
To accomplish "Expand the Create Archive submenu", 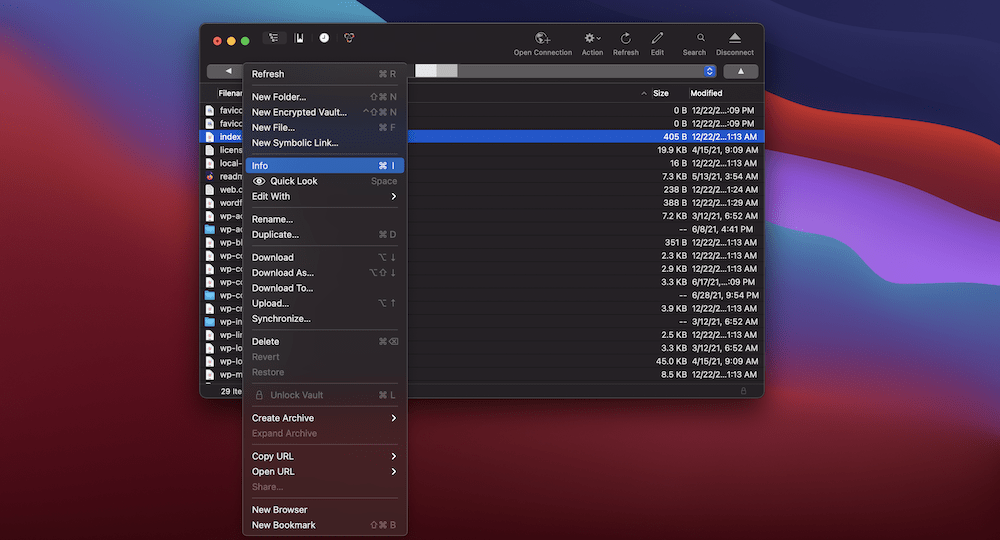I will [x=325, y=418].
